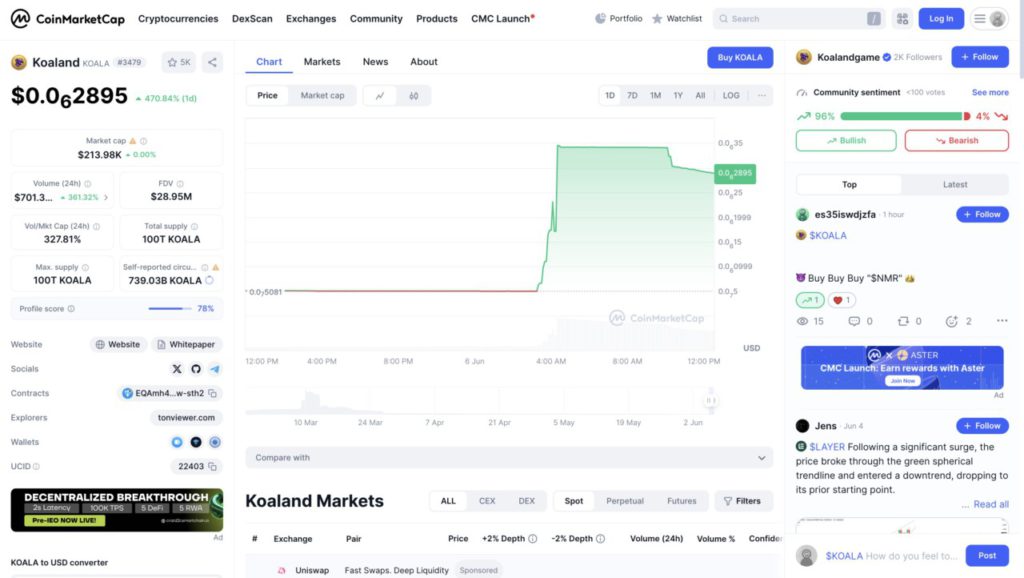1024x578 pixels.
Task: Open the hamburger profile menu
Action: click(x=989, y=19)
